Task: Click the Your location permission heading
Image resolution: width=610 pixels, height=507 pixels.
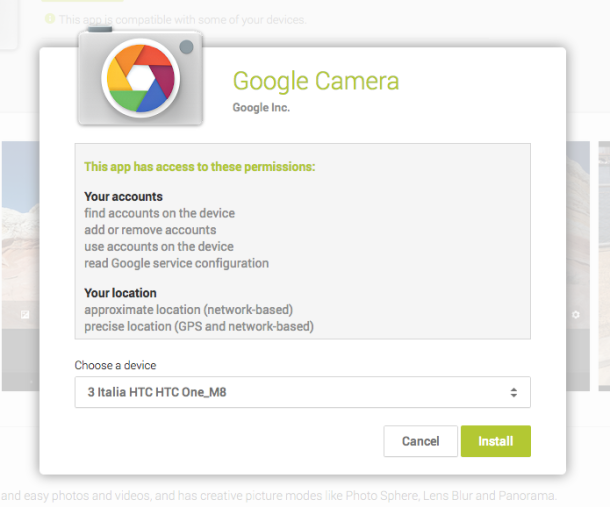Action: click(120, 293)
